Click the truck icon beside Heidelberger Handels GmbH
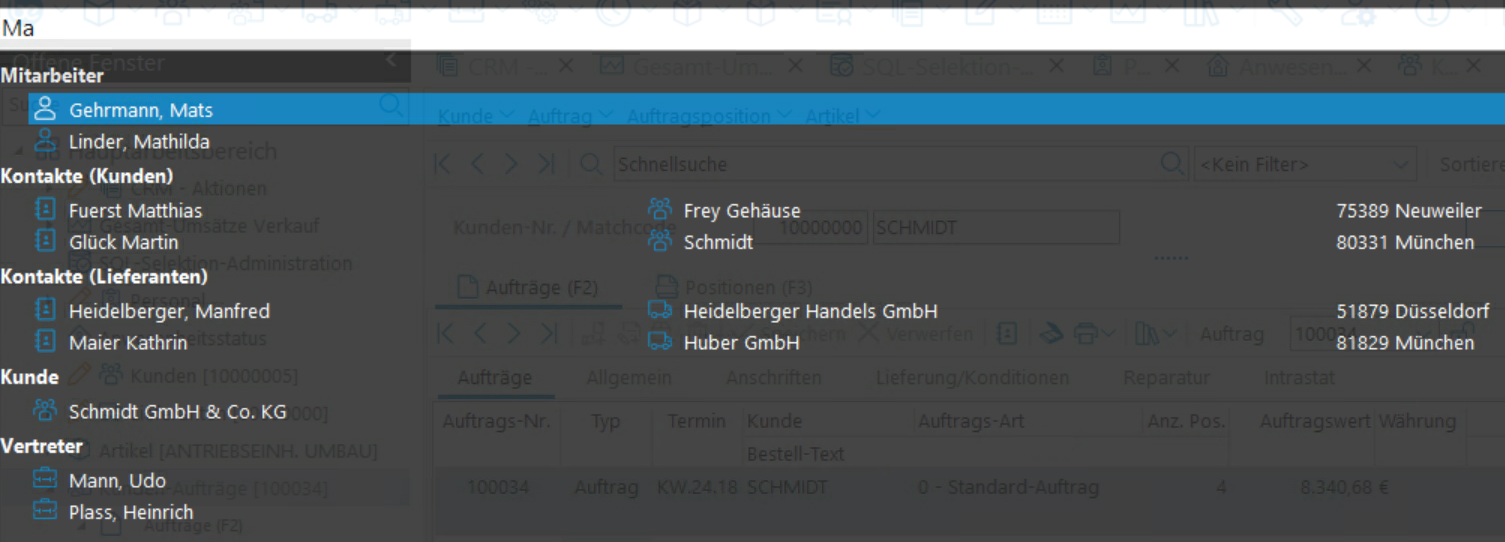 point(660,311)
